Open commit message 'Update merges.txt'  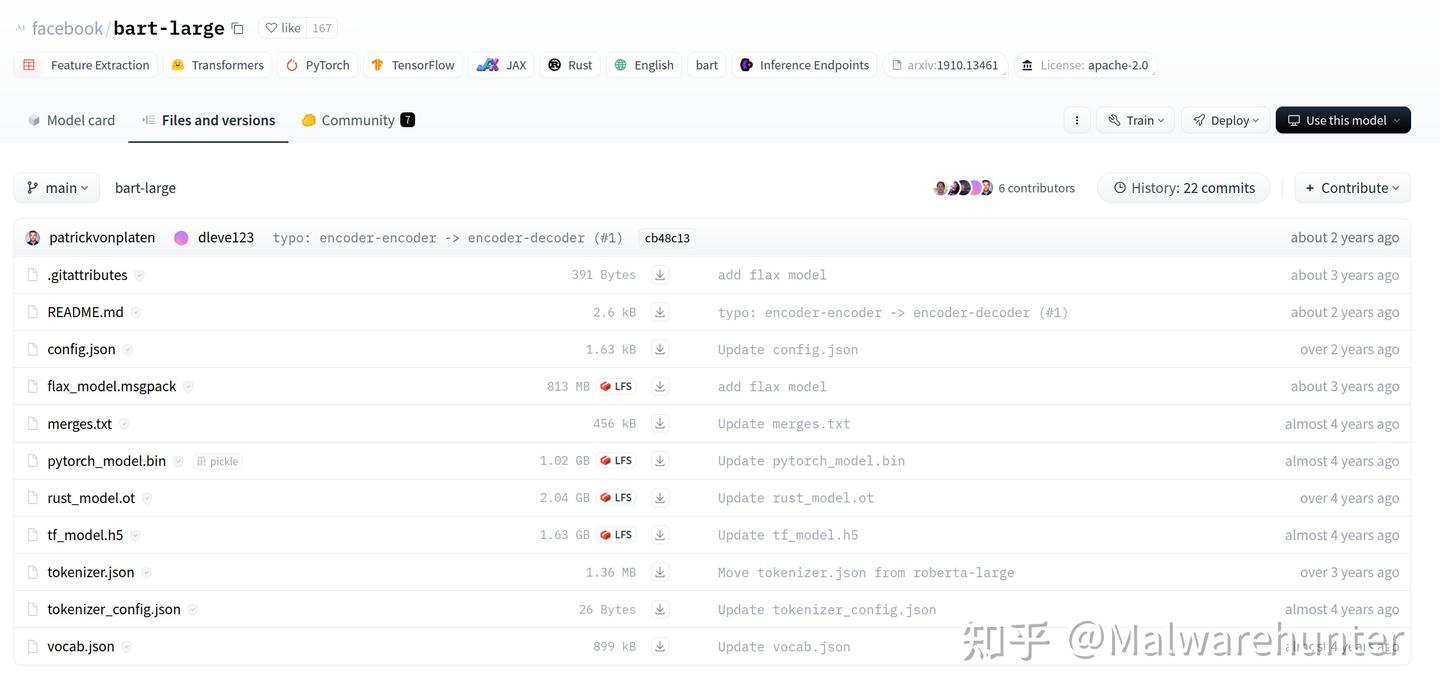pos(784,424)
